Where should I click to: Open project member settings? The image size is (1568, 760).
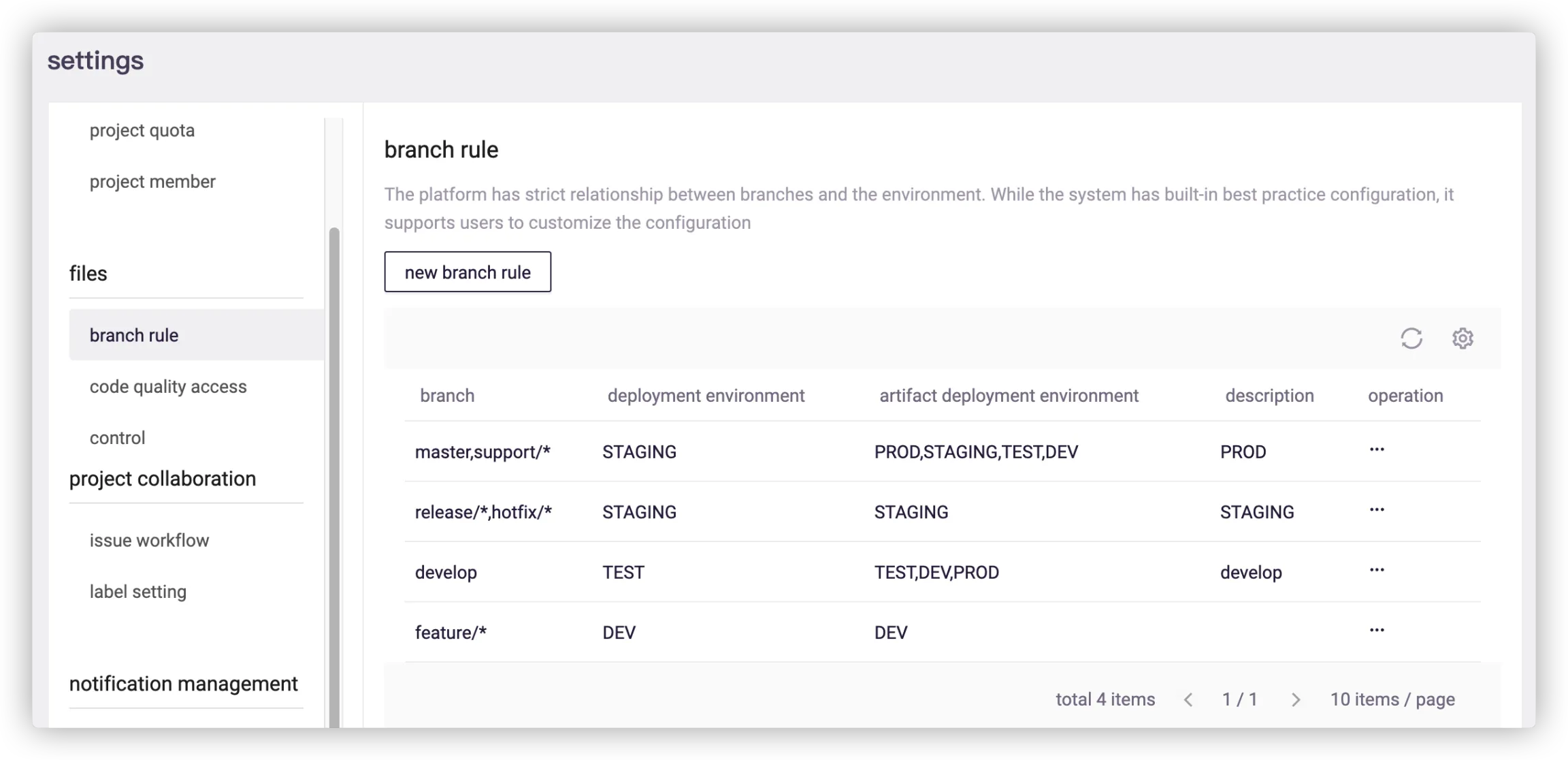pos(152,182)
